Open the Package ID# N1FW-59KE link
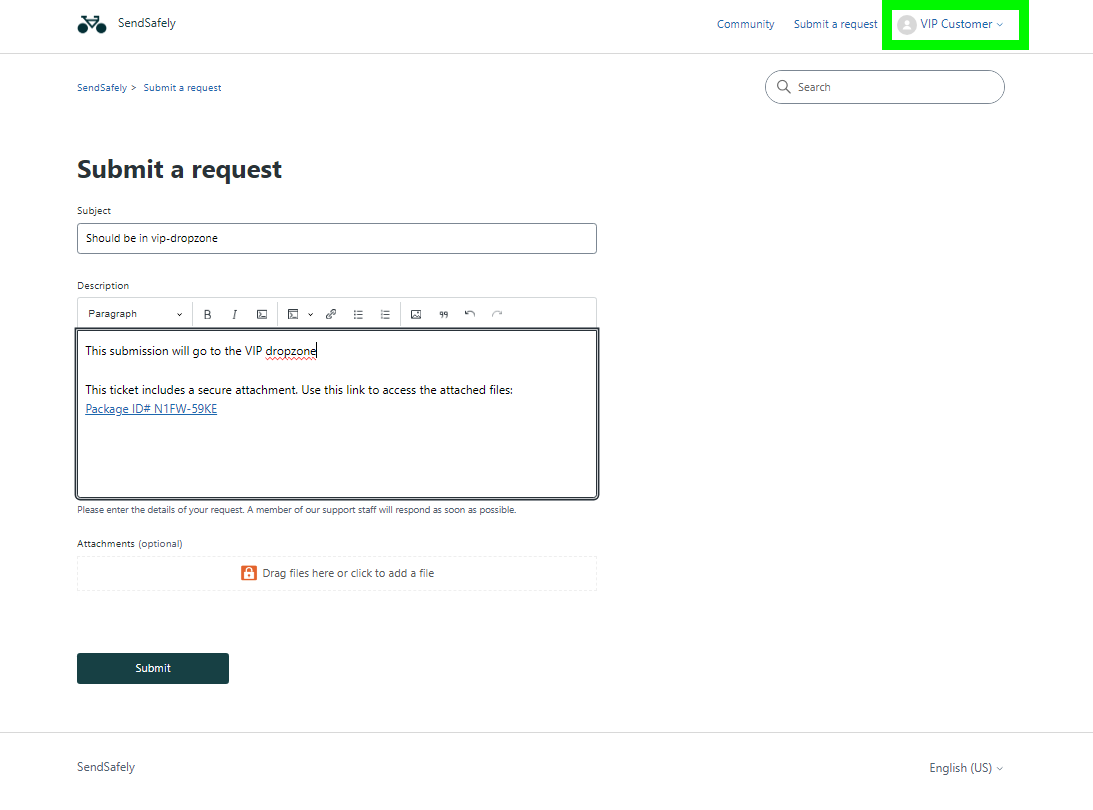 151,409
